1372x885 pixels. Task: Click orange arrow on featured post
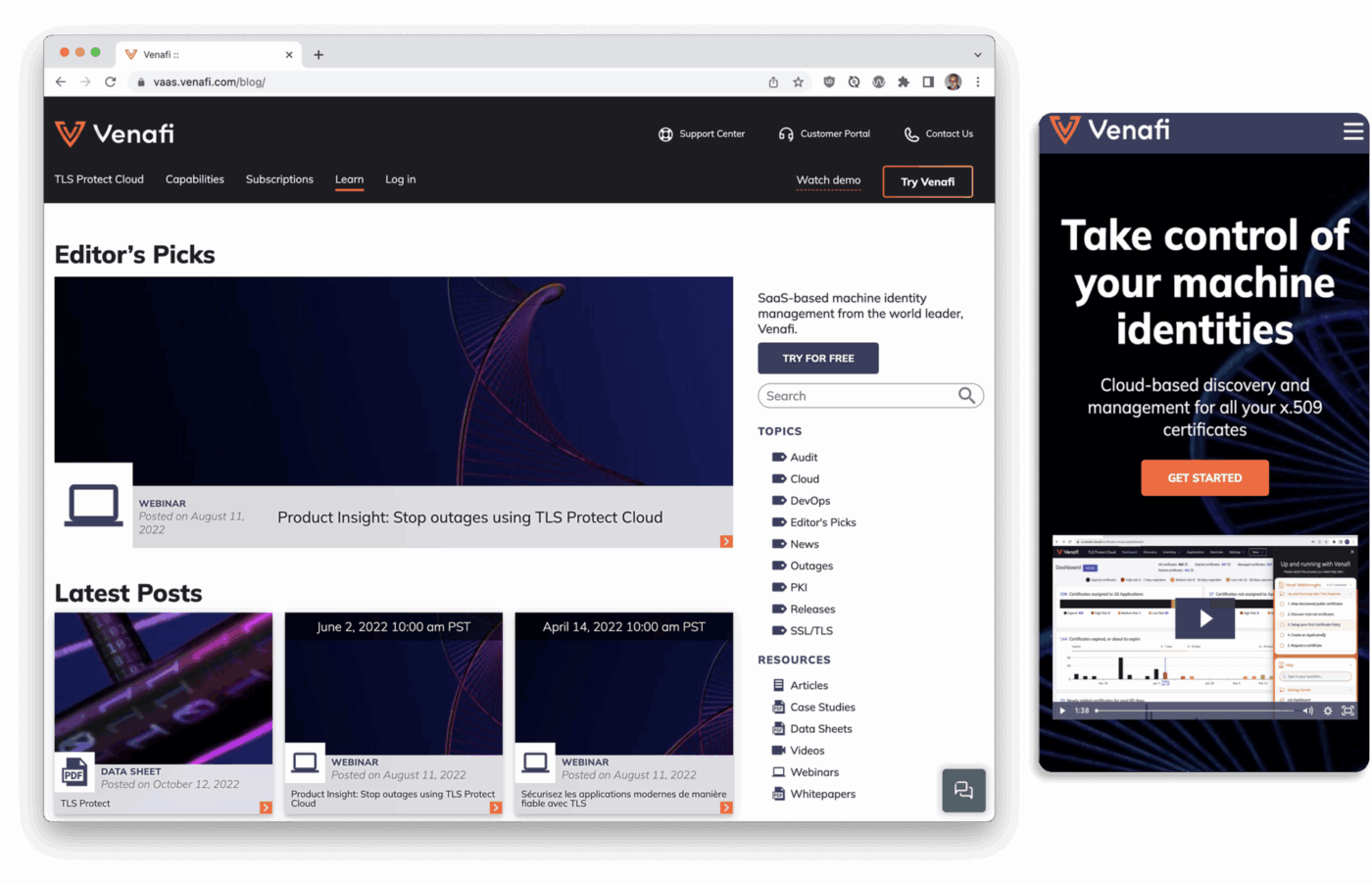pos(726,541)
